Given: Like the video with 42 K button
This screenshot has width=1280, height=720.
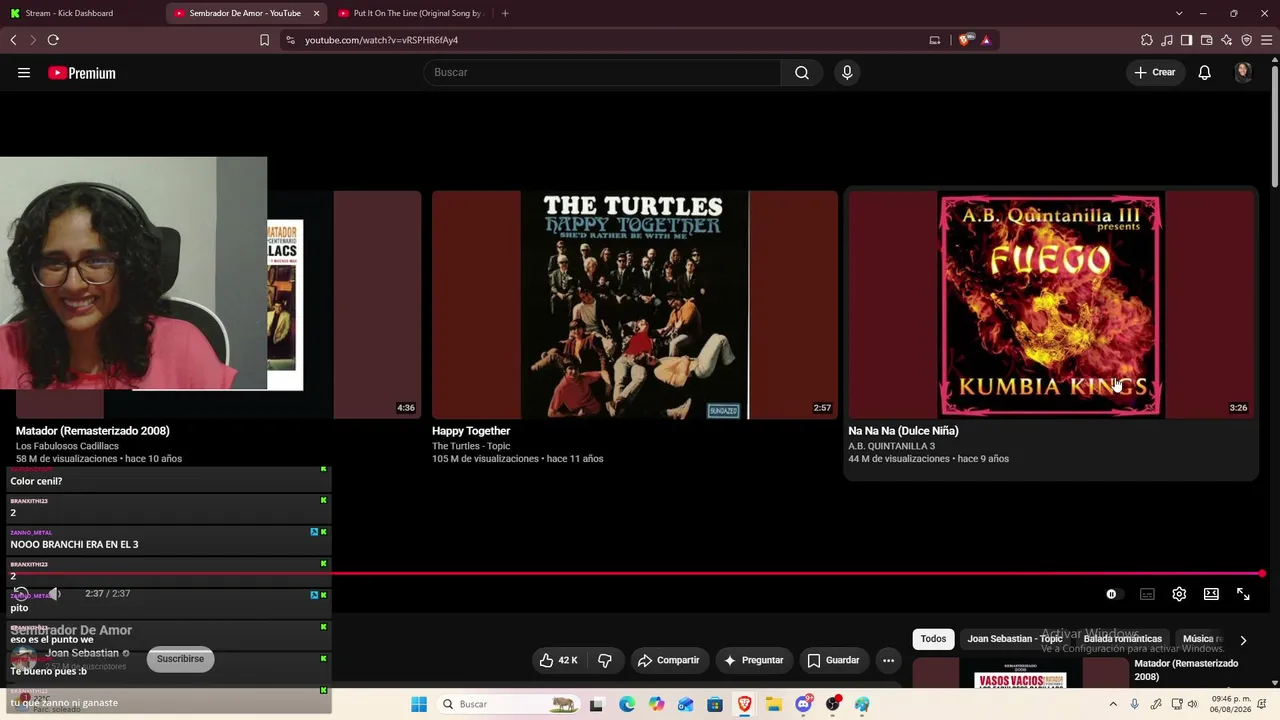Looking at the screenshot, I should click(558, 660).
